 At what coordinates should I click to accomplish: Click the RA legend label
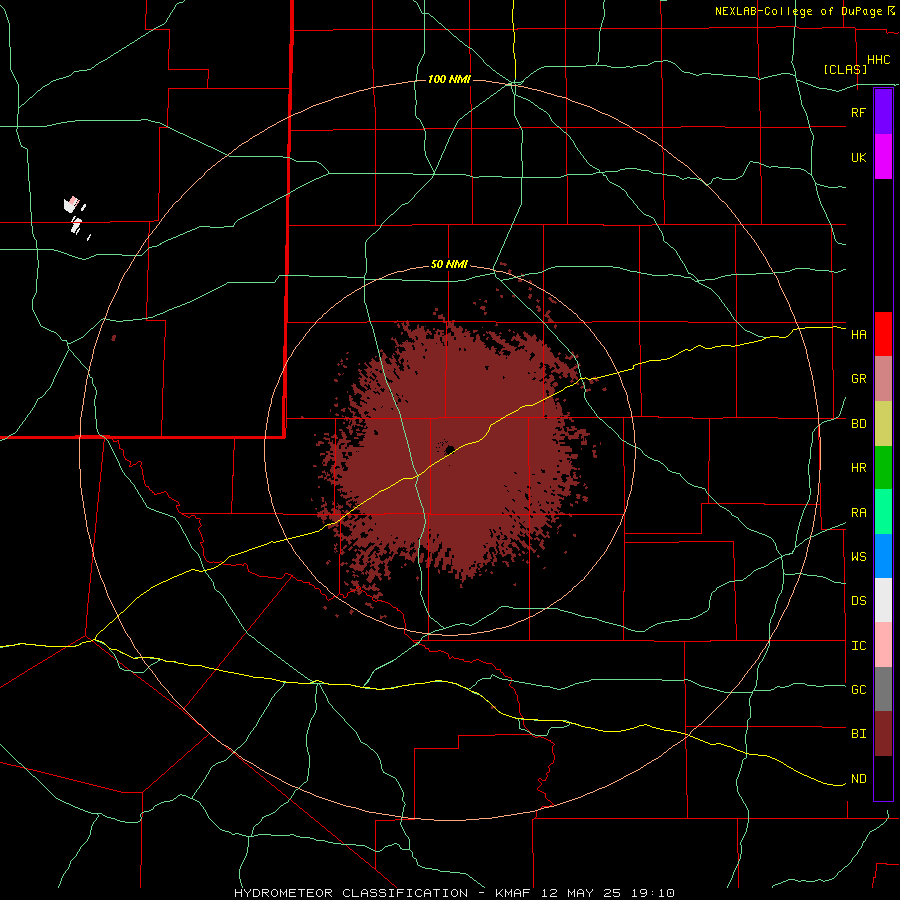858,513
